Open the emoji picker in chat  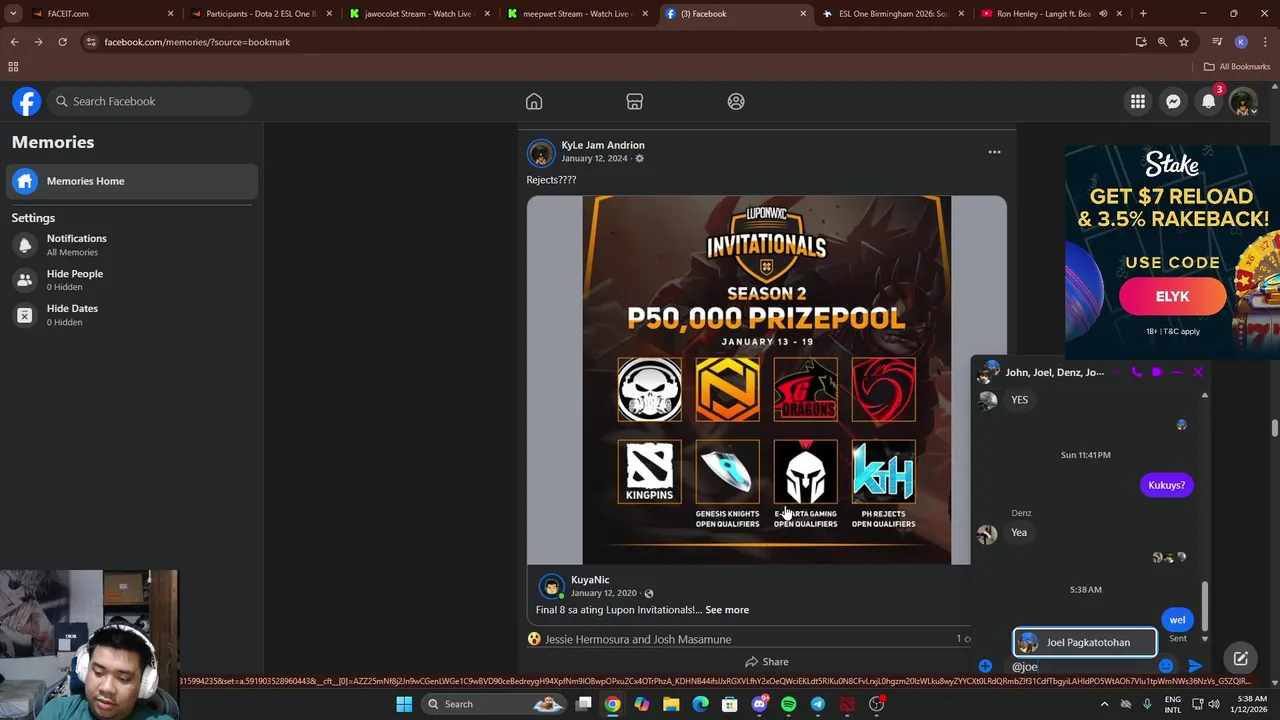coord(1165,666)
